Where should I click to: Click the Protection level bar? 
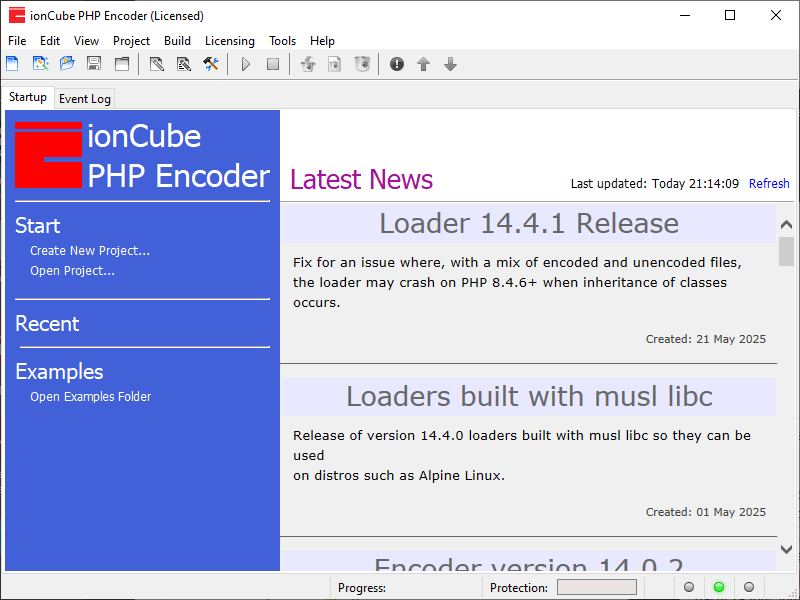(596, 587)
